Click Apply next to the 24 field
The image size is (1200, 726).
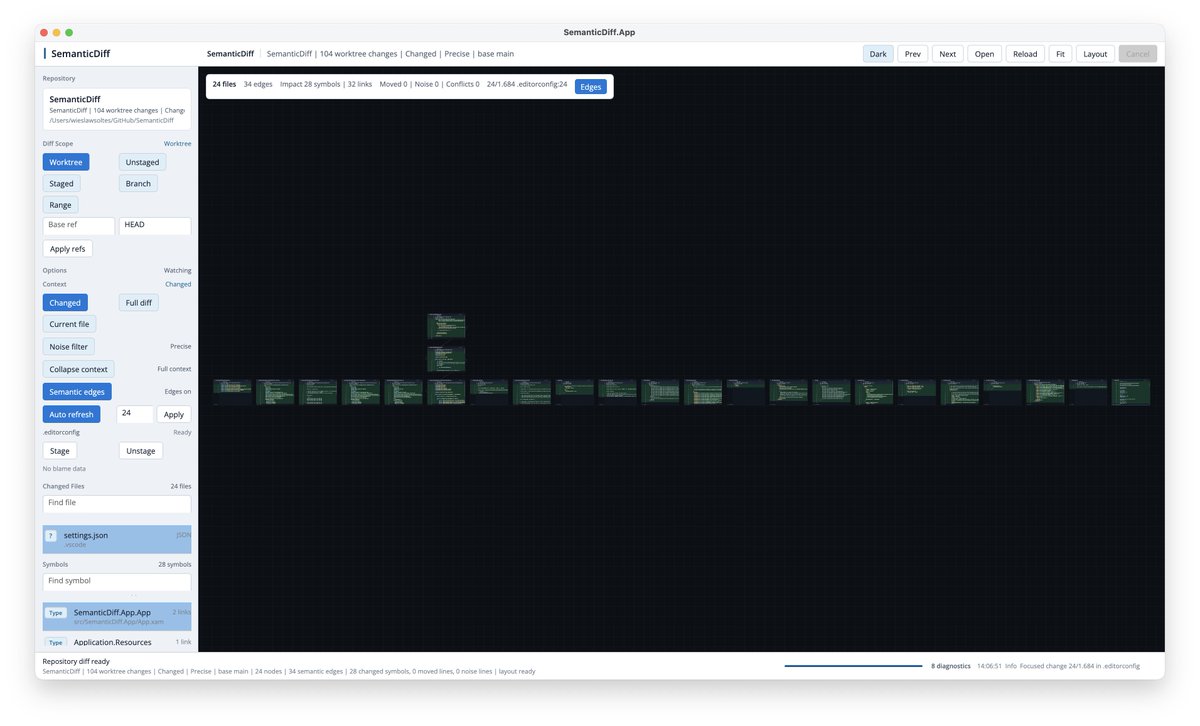[x=174, y=414]
